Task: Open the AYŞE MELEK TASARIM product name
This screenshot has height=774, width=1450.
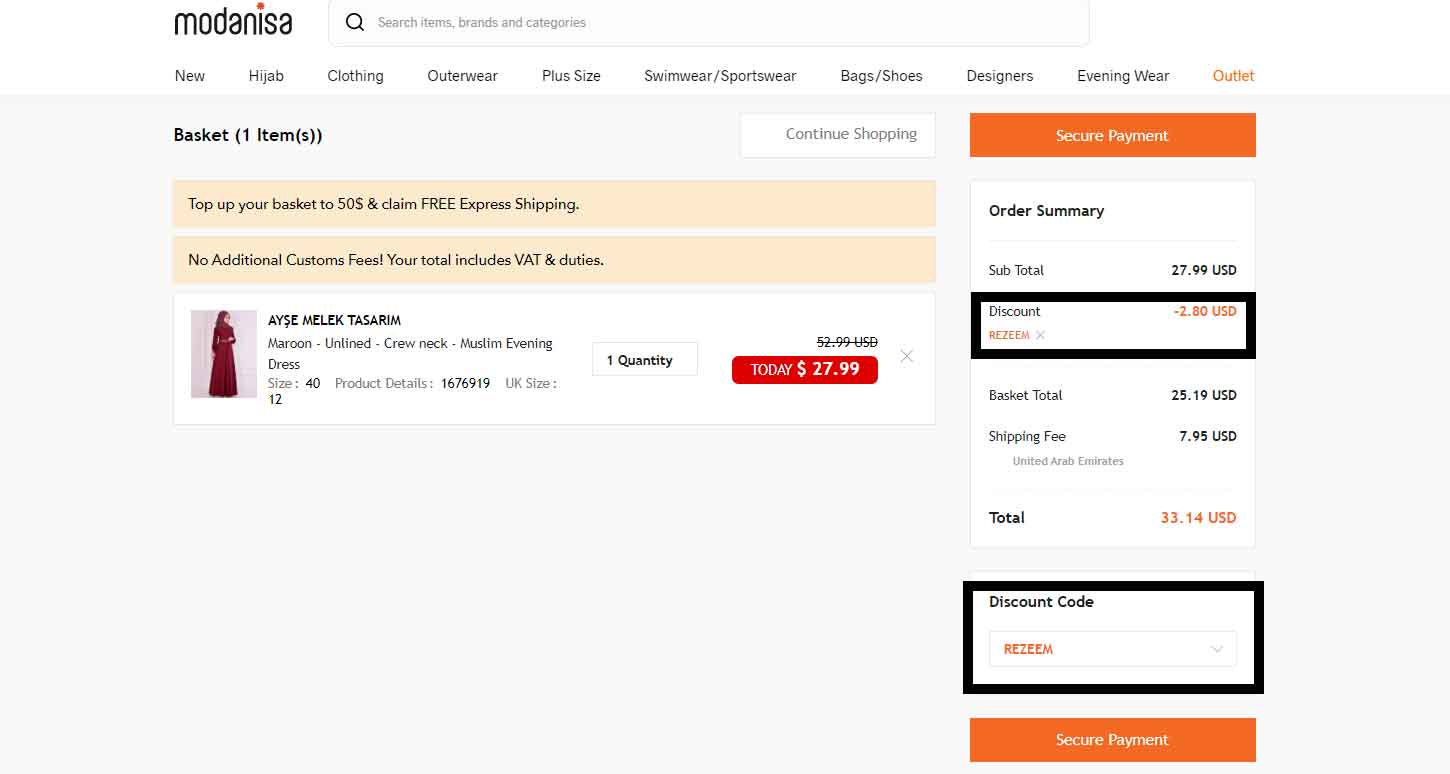Action: [x=334, y=320]
